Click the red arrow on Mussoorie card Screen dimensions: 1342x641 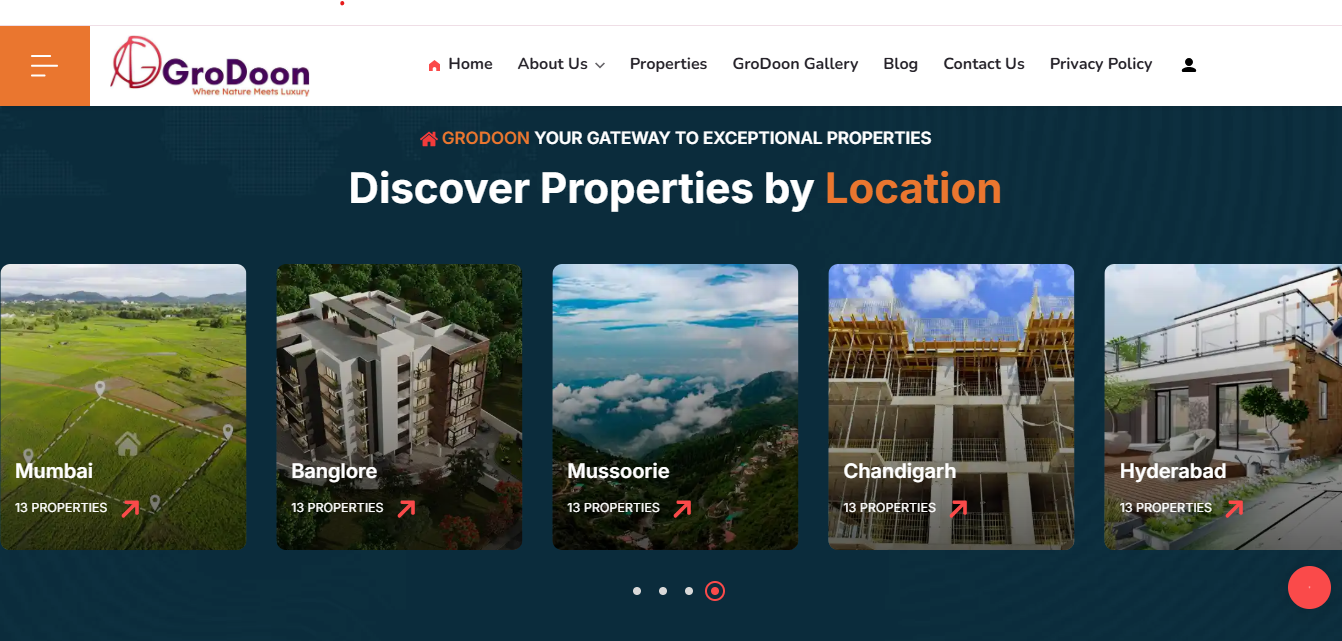(682, 508)
